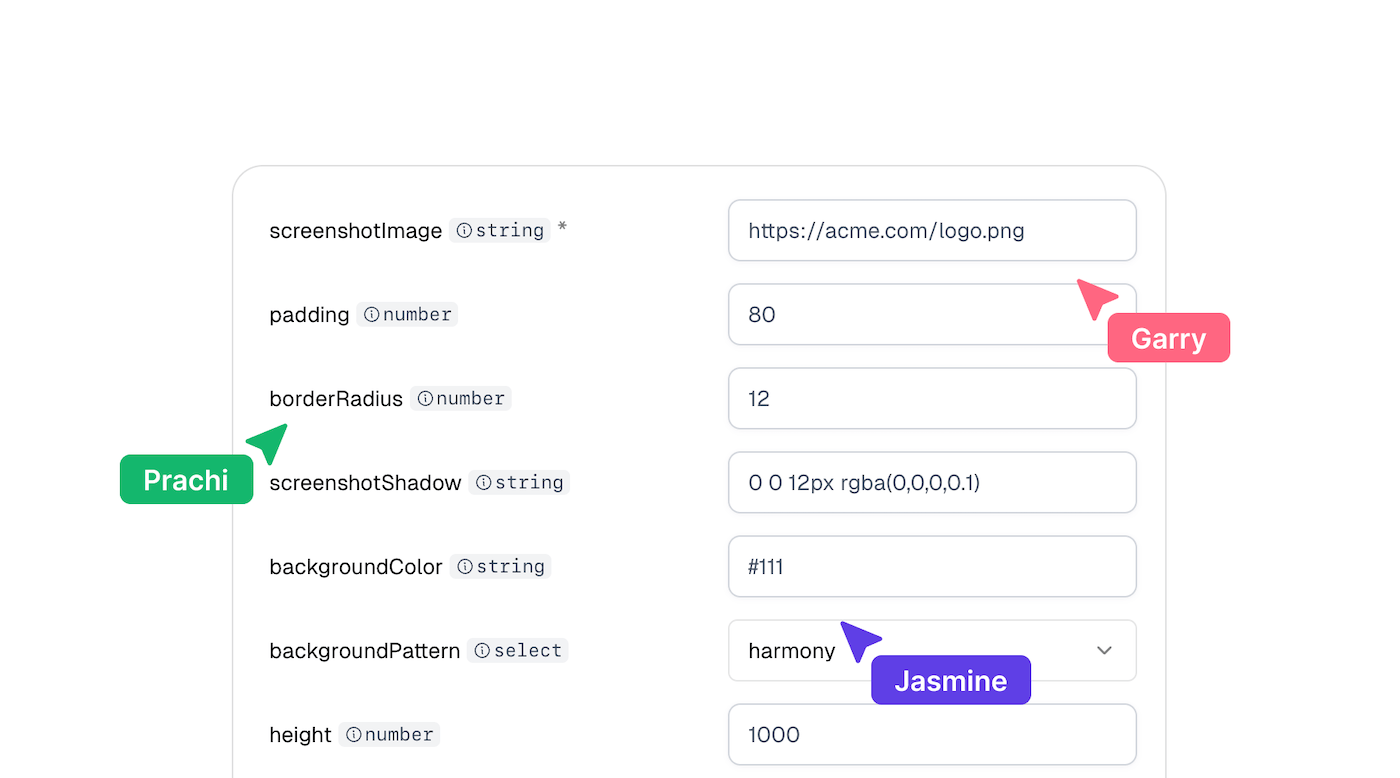Viewport: 1400px width, 778px height.
Task: Click the height field showing 1000
Action: [932, 734]
